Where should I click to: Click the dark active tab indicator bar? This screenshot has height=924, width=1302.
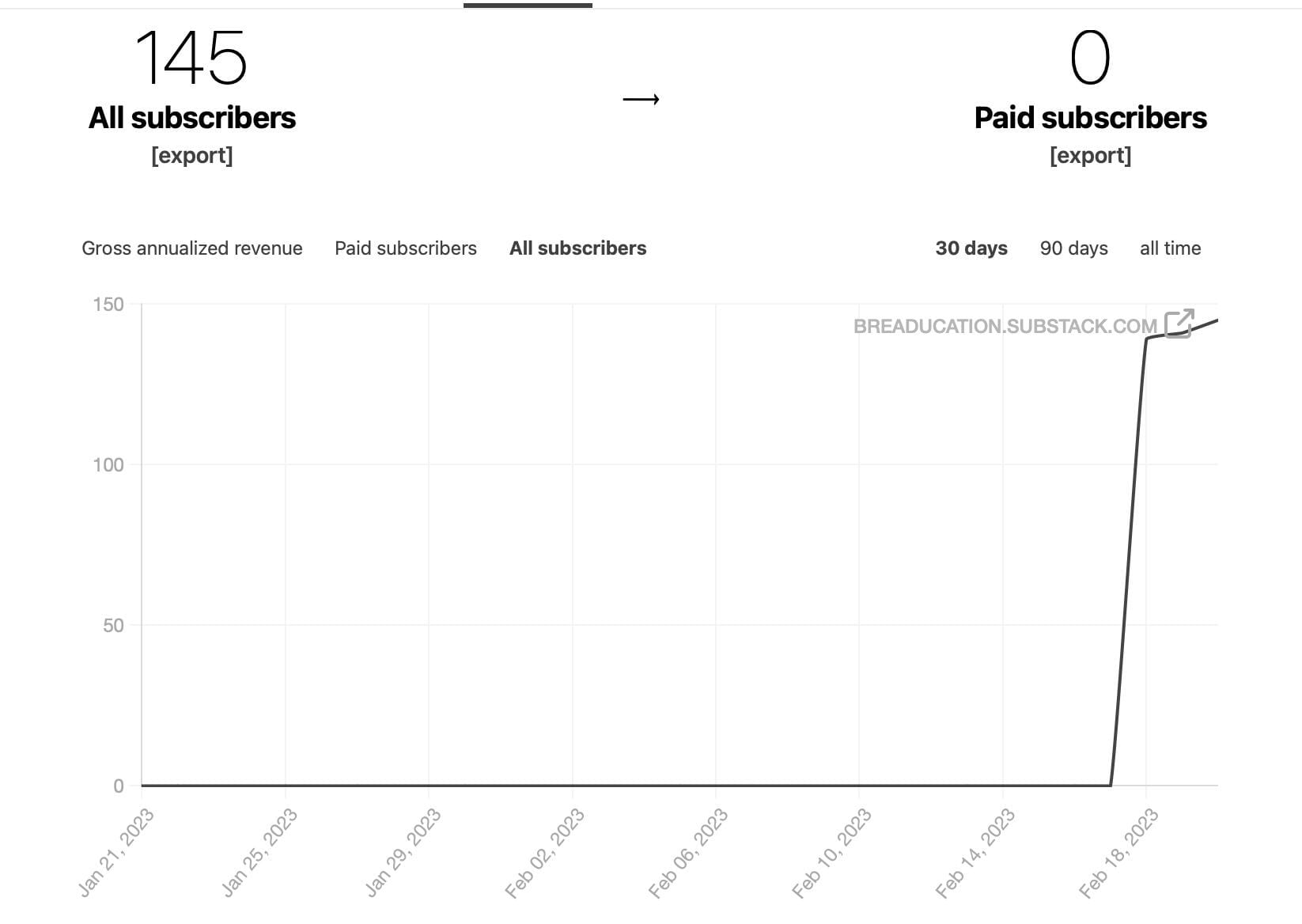click(x=528, y=6)
